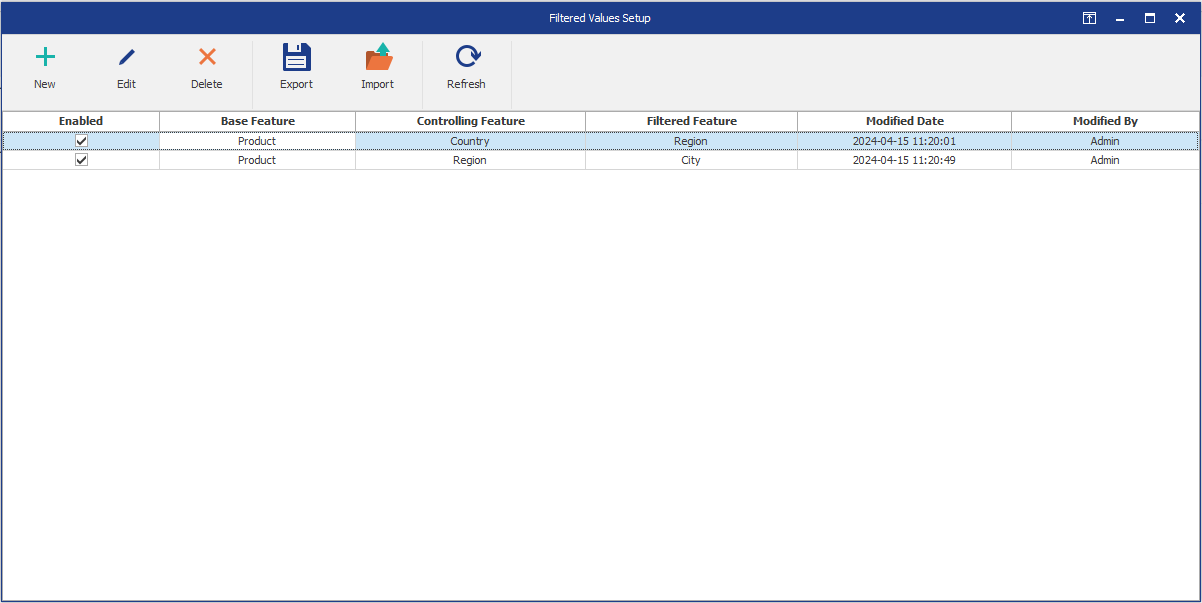Maximize the Filtered Values Setup window
Image resolution: width=1202 pixels, height=603 pixels.
[1150, 18]
